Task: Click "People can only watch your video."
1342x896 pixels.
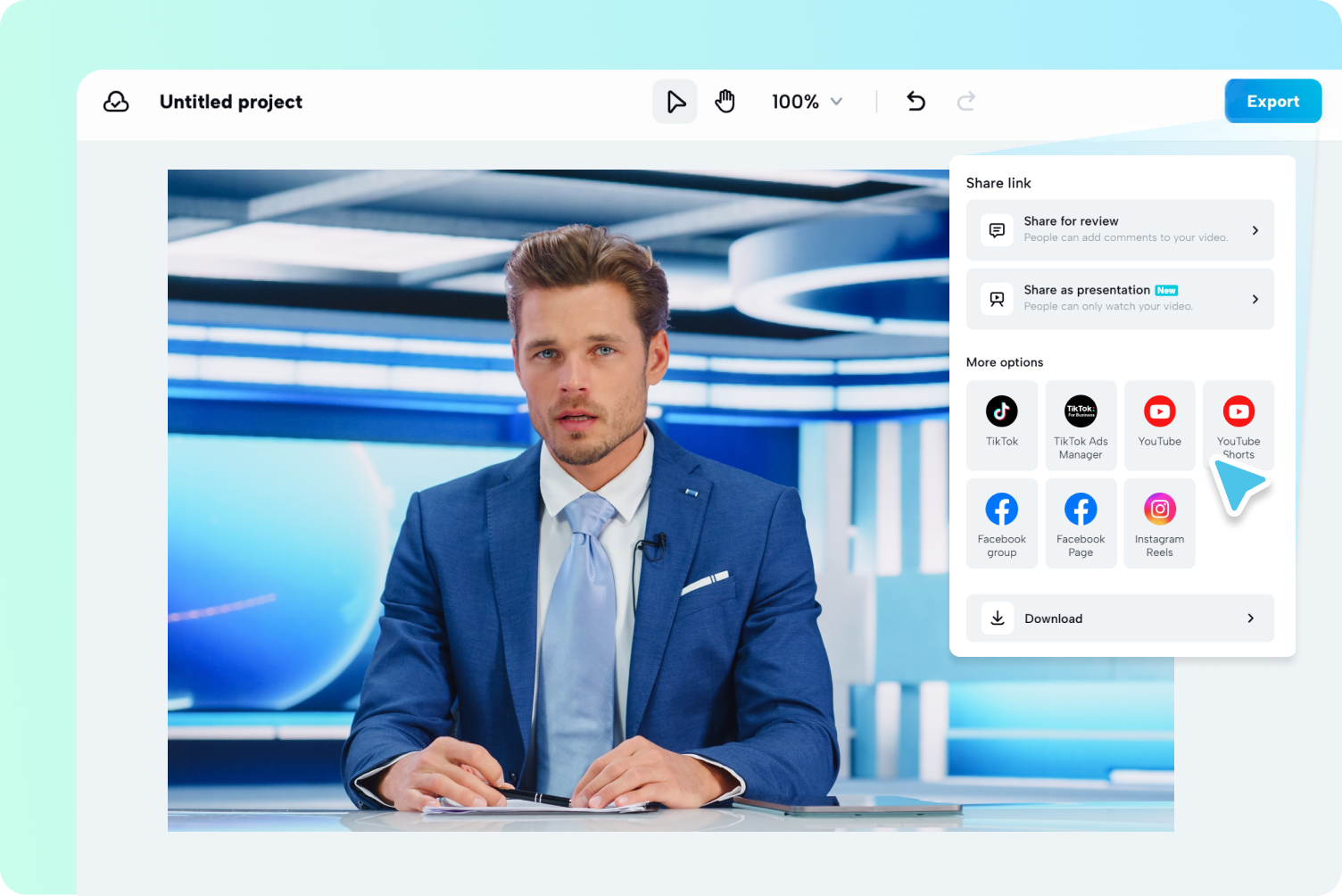Action: [x=1108, y=306]
